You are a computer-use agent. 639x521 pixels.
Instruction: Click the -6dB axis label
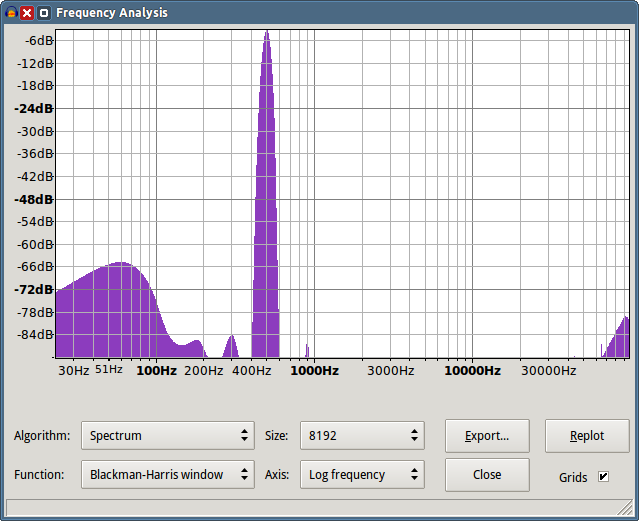[39, 40]
